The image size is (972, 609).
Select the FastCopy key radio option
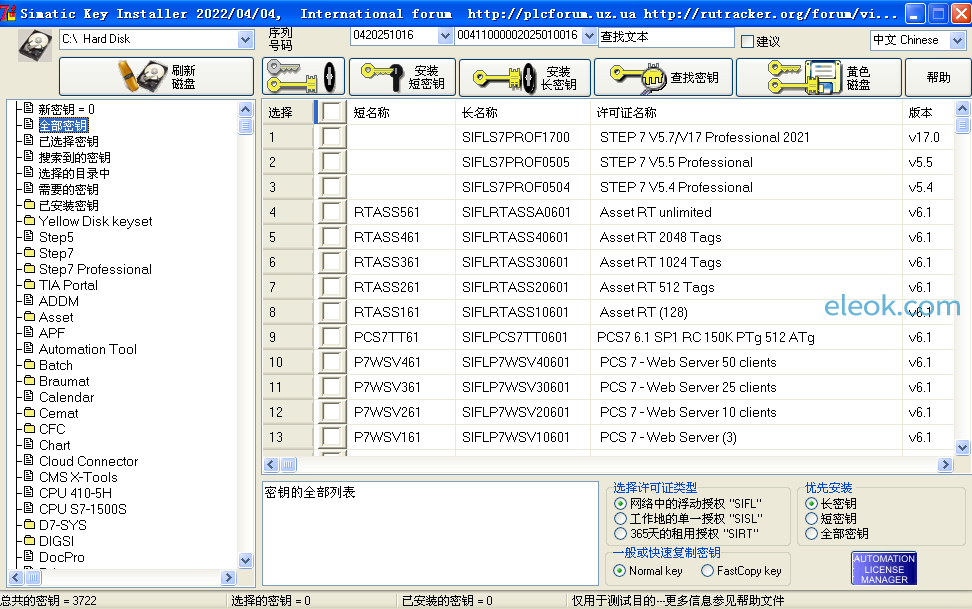point(708,571)
